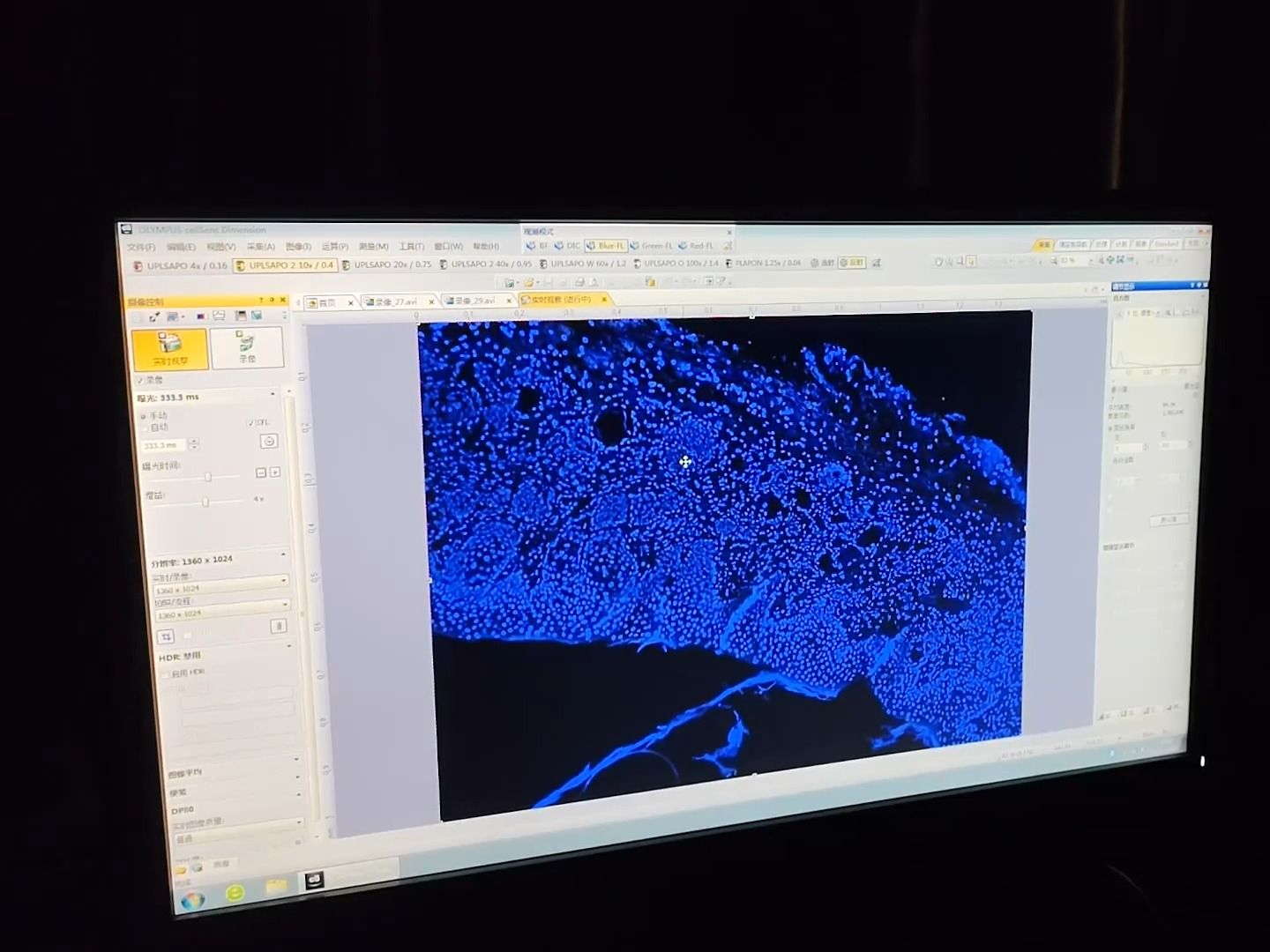
Task: Click the round auto-exposure icon button
Action: coord(269,441)
